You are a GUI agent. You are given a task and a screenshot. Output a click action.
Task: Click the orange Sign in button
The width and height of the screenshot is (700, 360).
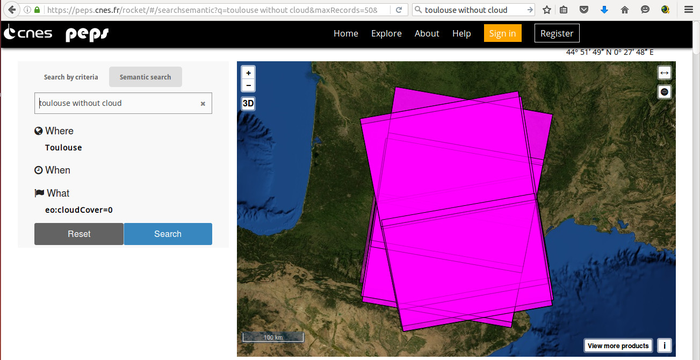click(x=503, y=33)
